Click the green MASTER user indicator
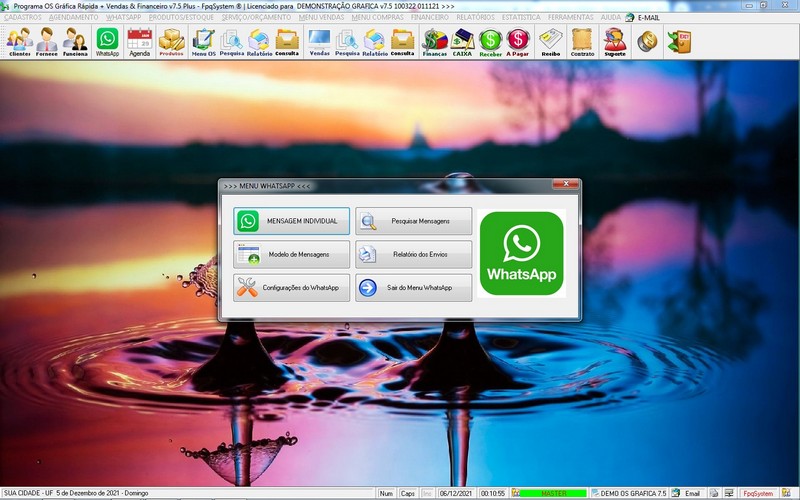This screenshot has width=800, height=500. 553,493
